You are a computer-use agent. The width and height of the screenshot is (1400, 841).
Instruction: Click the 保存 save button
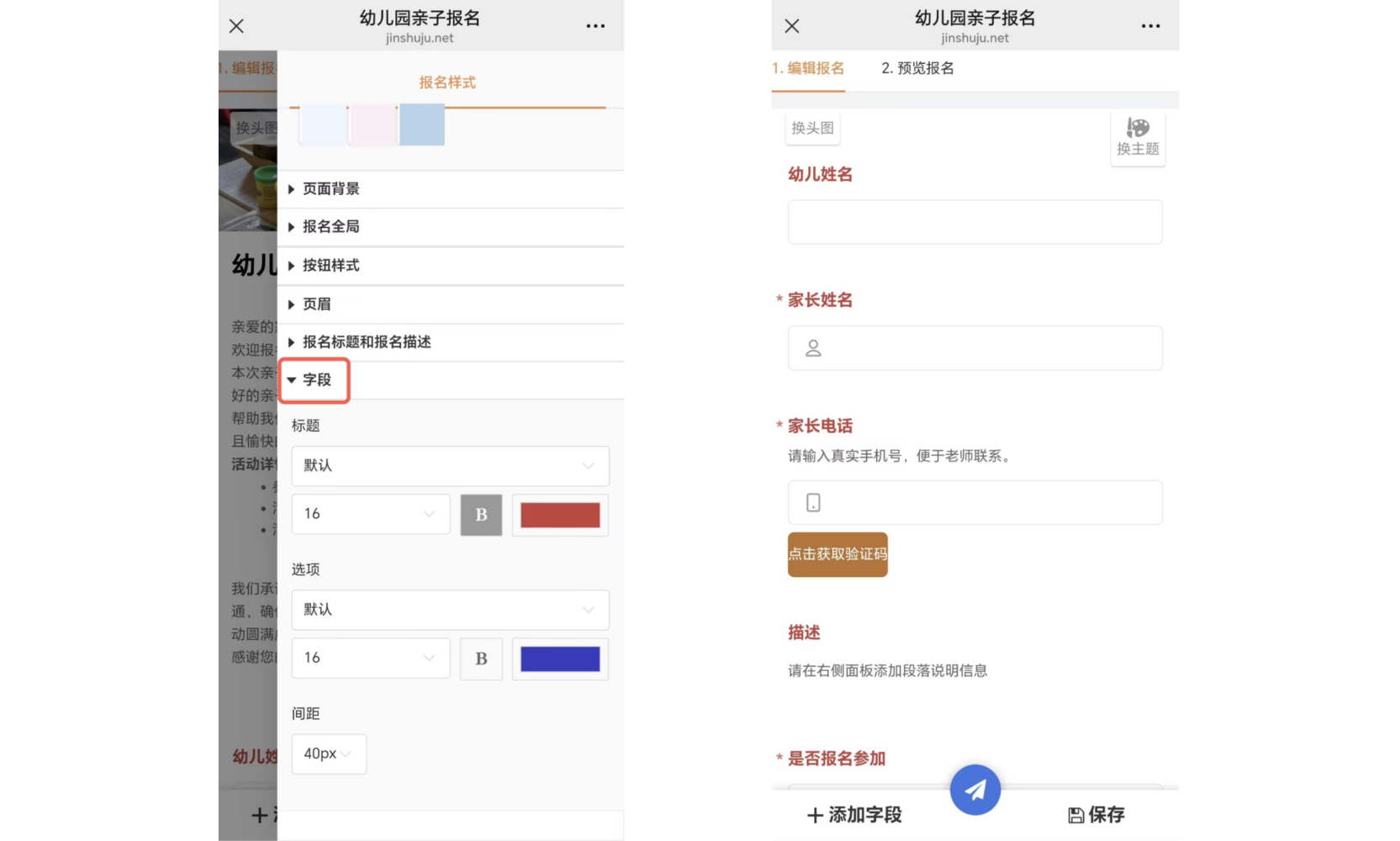(x=1096, y=814)
